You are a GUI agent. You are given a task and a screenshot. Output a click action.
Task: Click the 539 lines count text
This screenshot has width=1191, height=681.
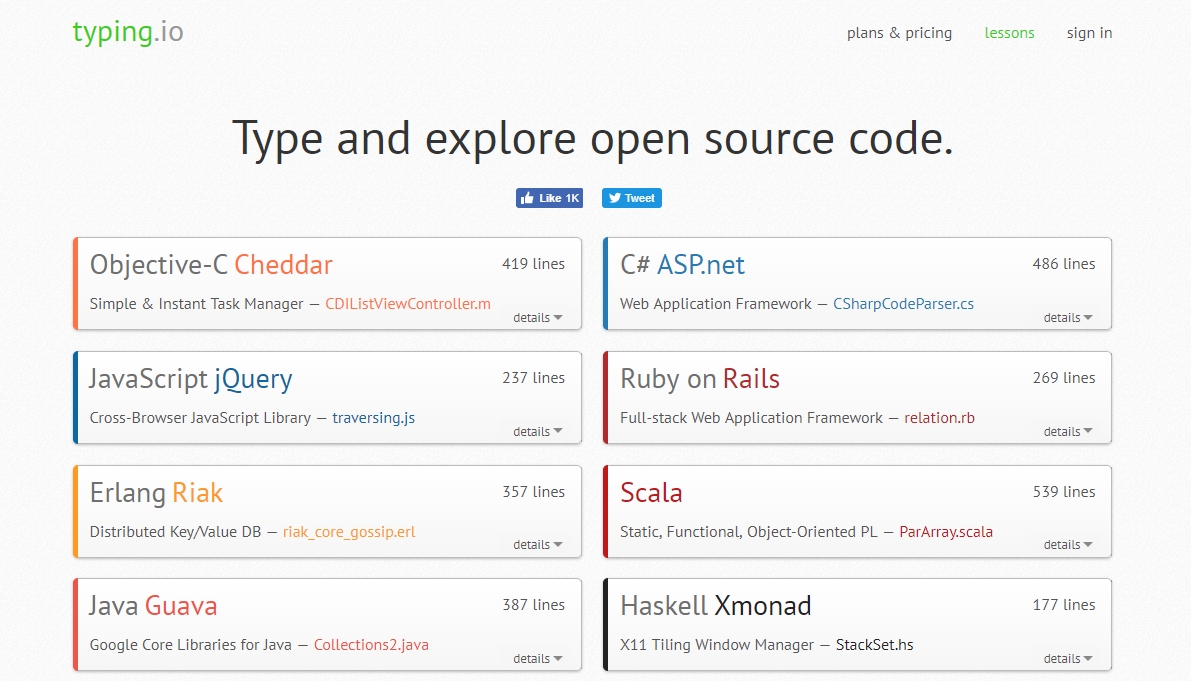coord(1063,491)
